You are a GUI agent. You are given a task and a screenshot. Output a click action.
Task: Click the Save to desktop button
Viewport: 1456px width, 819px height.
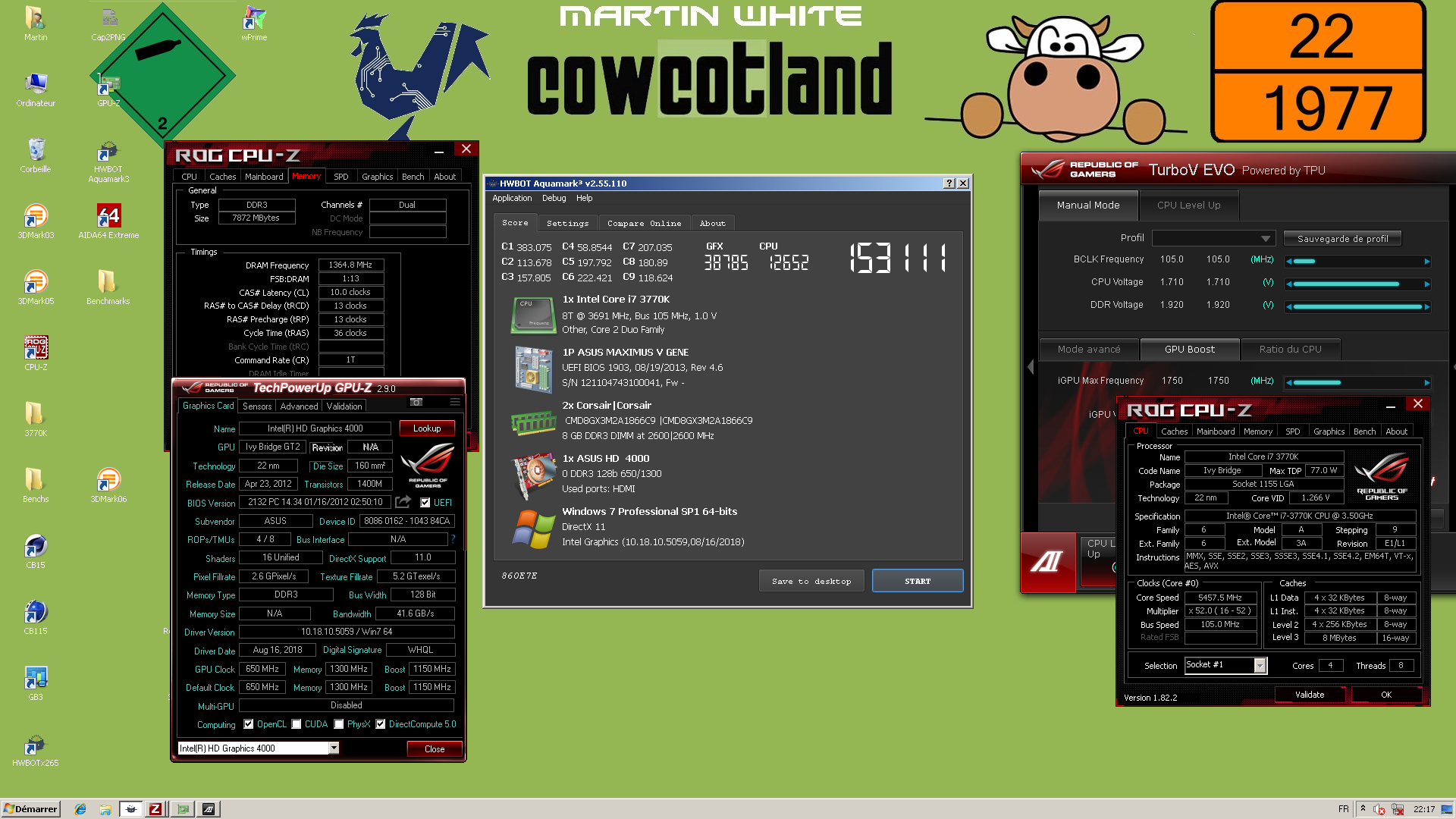[811, 581]
